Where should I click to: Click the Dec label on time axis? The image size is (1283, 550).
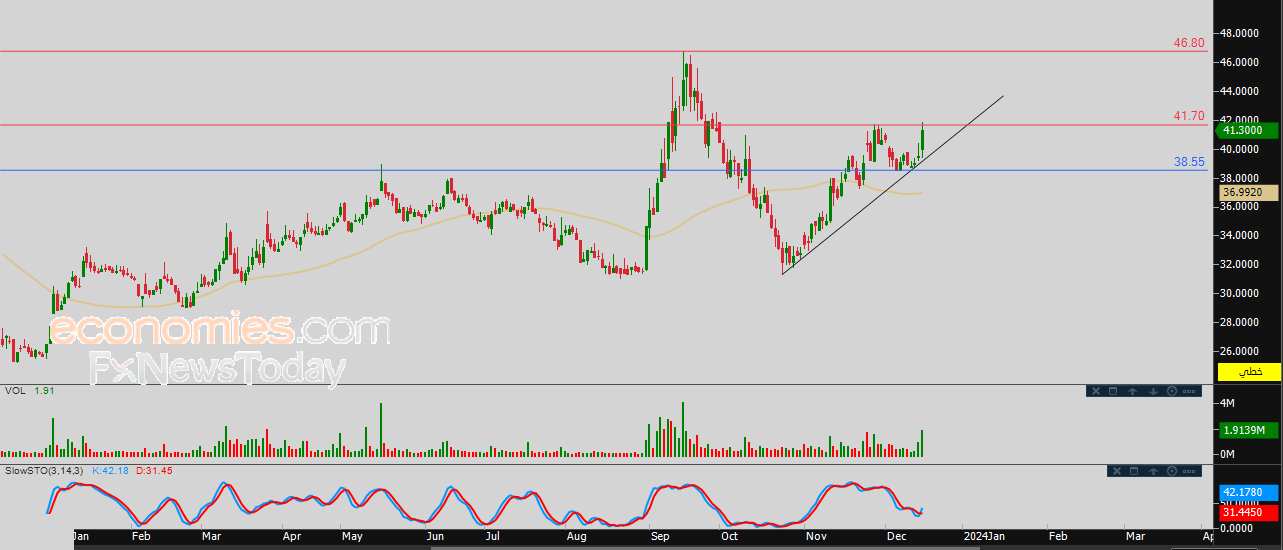point(899,537)
